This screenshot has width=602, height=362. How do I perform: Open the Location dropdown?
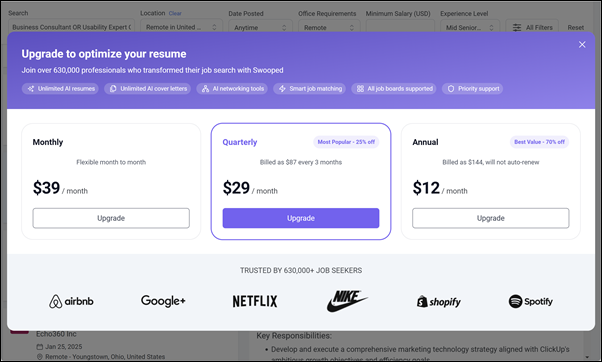(181, 27)
